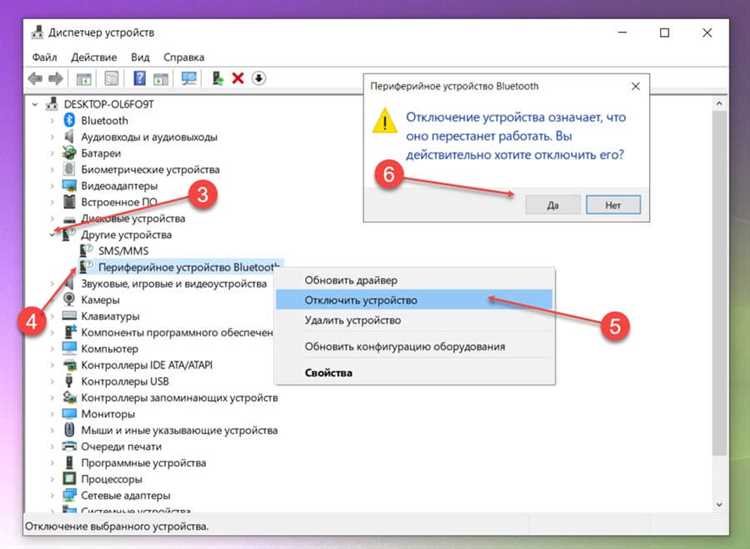Click the back arrow in the toolbar
Screen dimensions: 750x549
pos(36,78)
